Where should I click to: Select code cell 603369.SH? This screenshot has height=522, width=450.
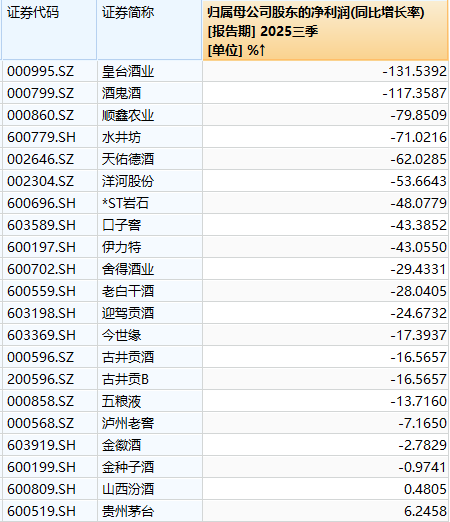(x=49, y=335)
